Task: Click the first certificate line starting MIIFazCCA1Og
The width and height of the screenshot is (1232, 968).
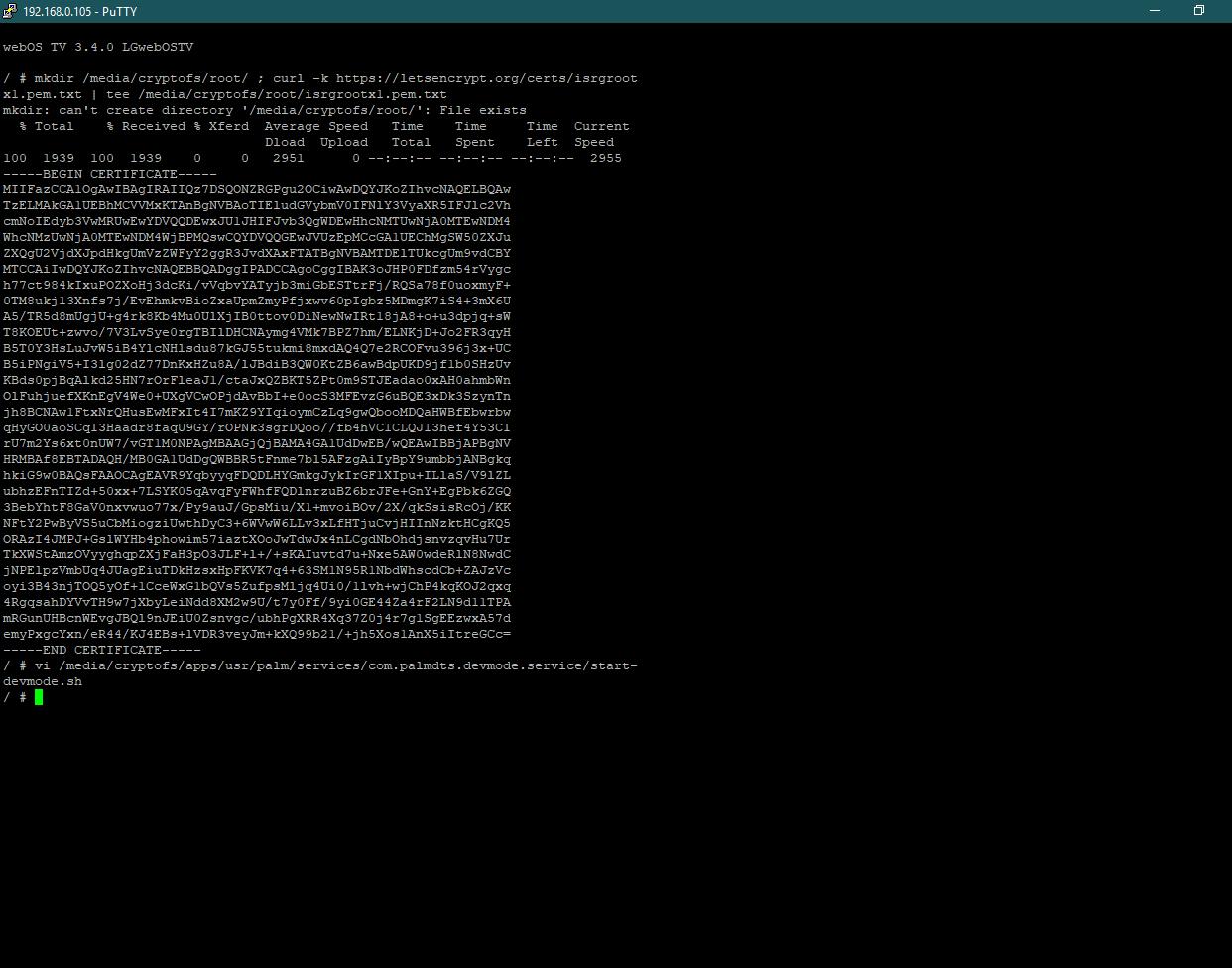Action: (256, 189)
